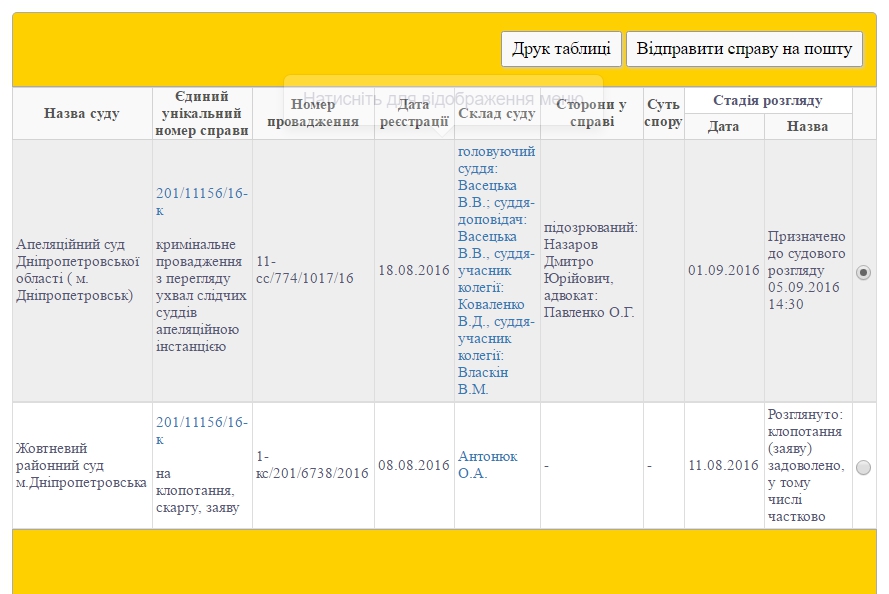Screen dimensions: 889x594
Task: Click the "Суть спору" column header
Action: (x=662, y=113)
